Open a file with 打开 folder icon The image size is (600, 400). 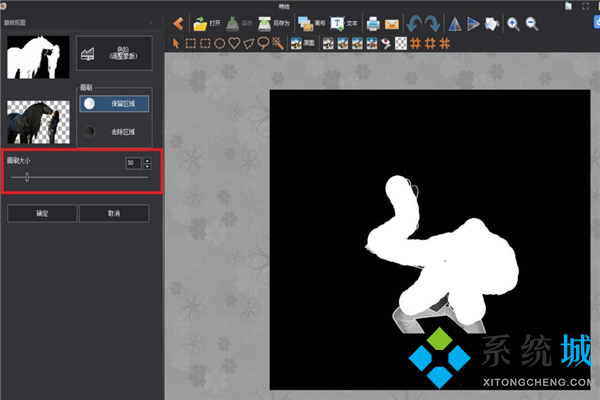(x=200, y=23)
